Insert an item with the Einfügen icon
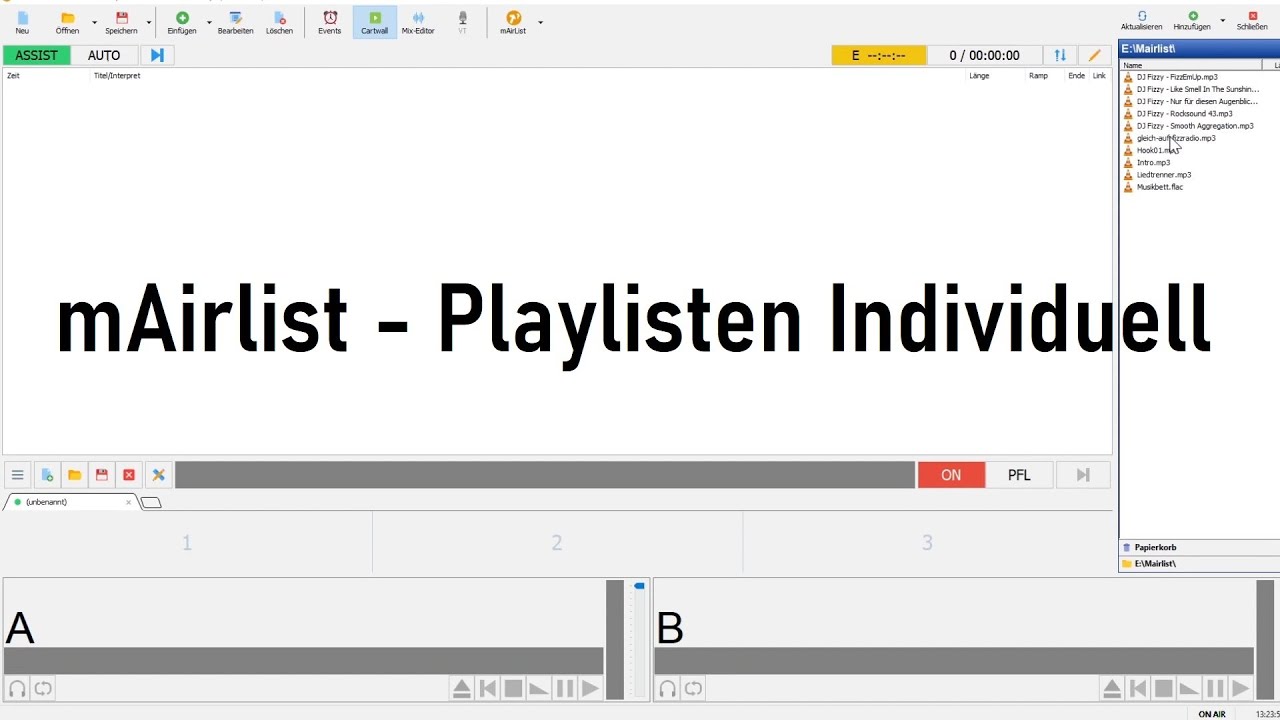Viewport: 1280px width, 720px height. pos(182,22)
